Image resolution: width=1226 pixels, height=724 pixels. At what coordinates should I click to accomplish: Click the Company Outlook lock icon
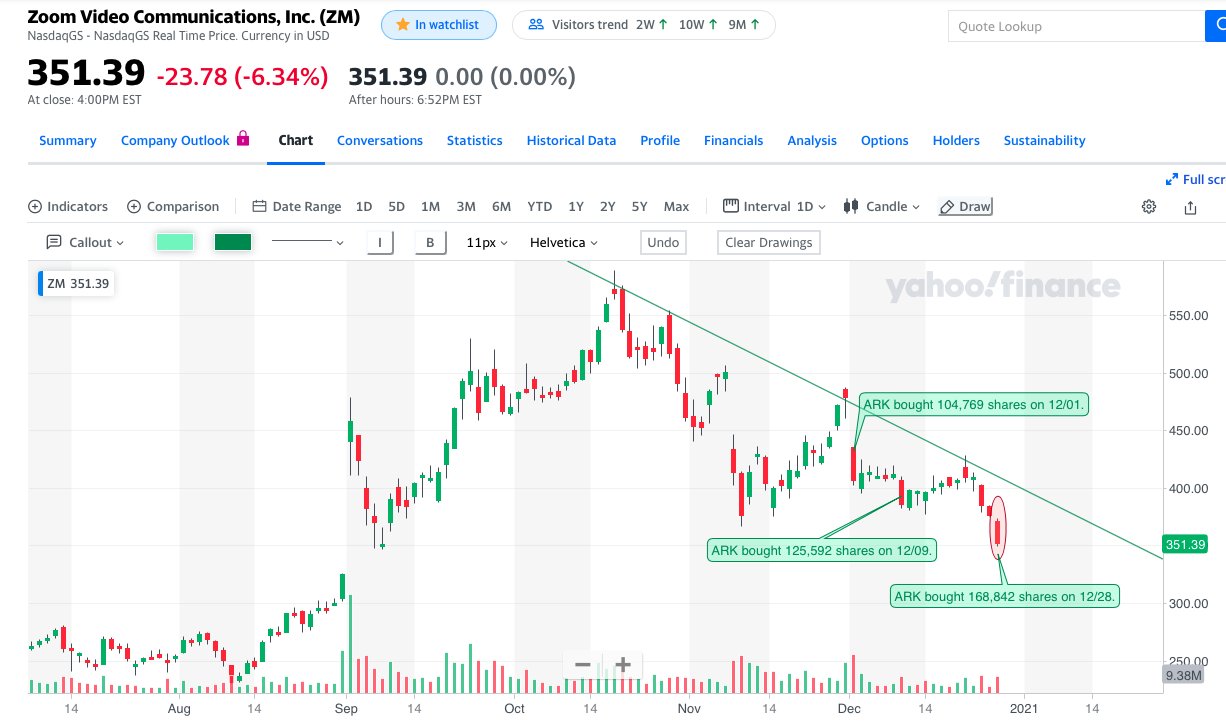pos(243,139)
